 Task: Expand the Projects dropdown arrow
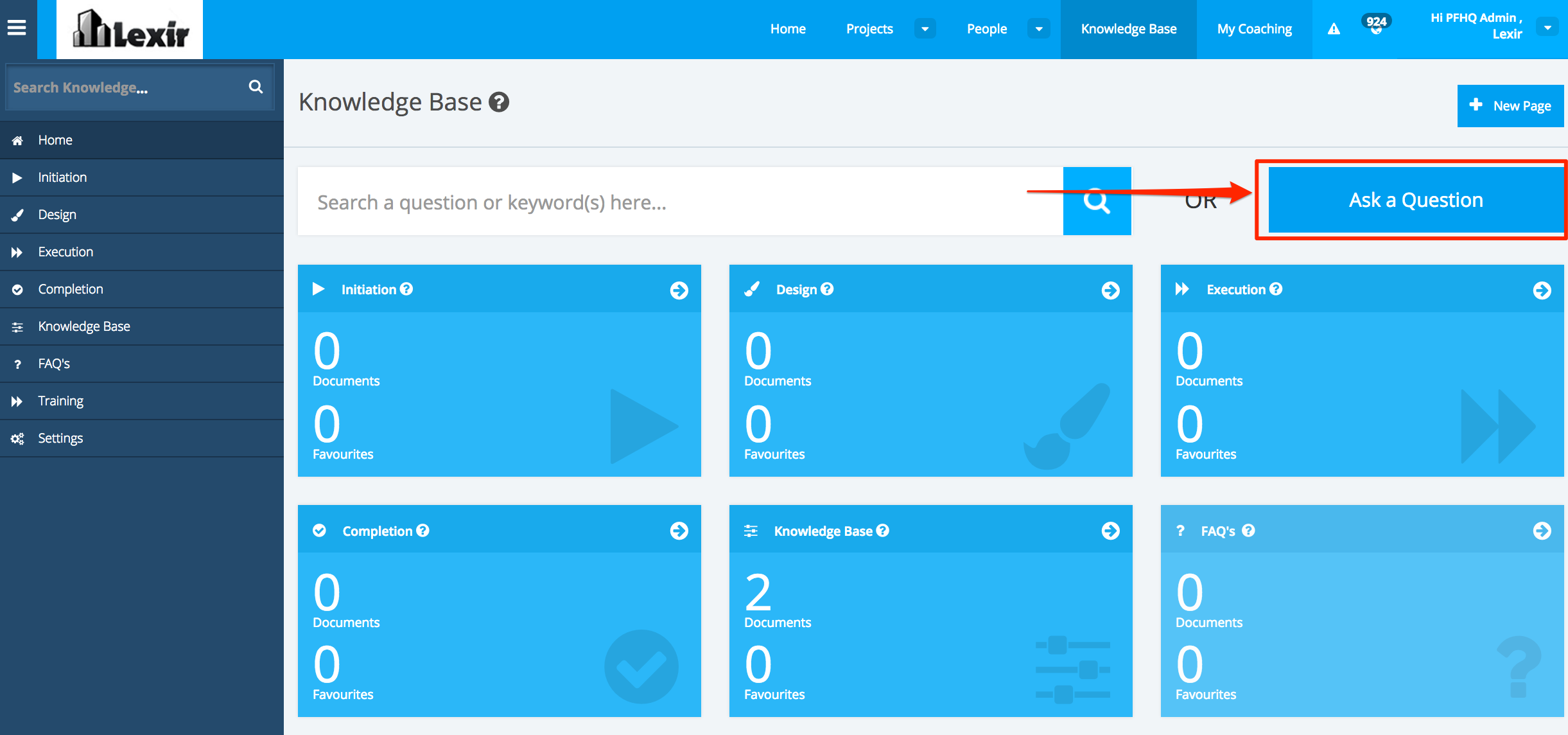(925, 29)
